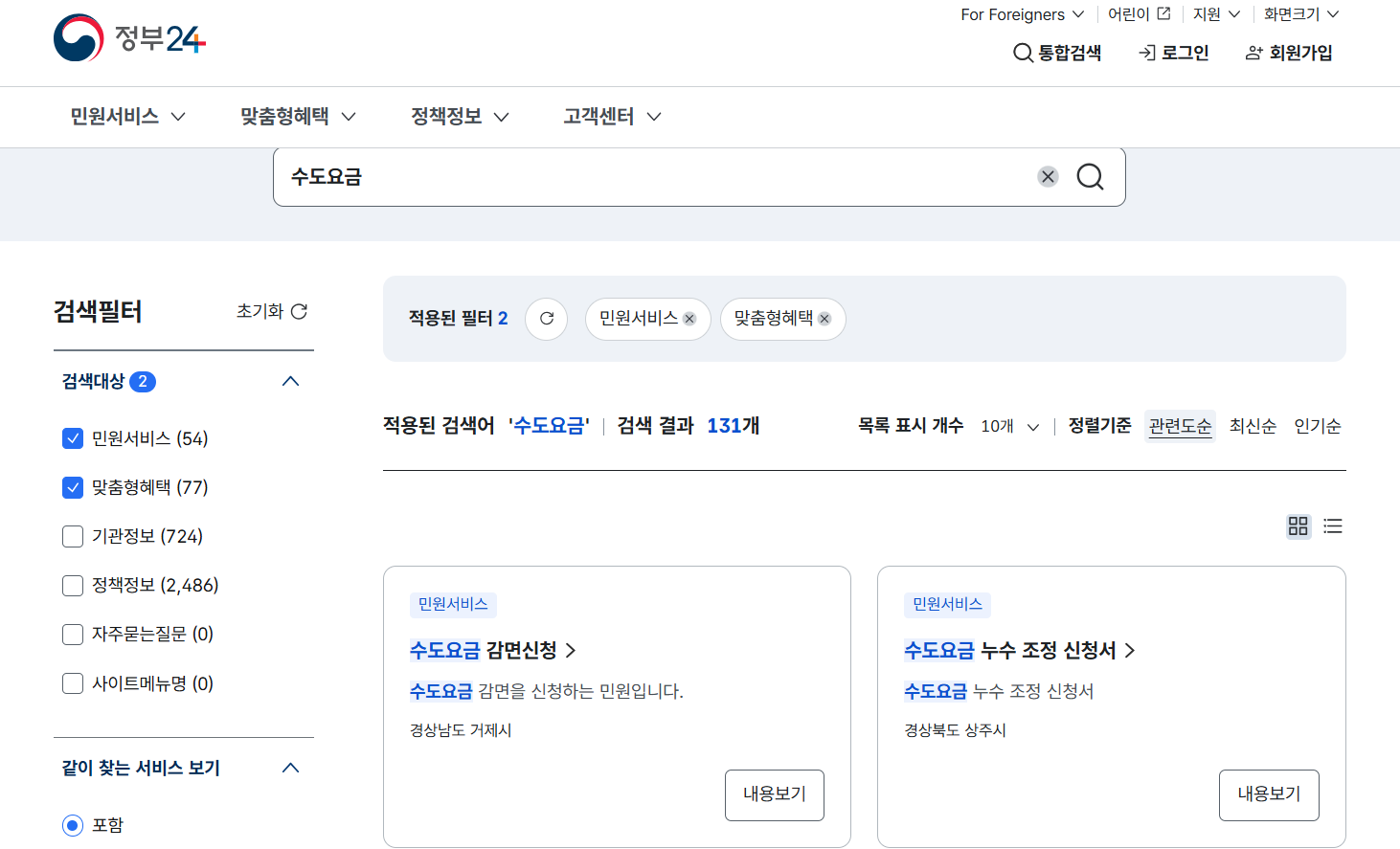
Task: Remove the 민원서비스 filter chip
Action: pos(689,319)
